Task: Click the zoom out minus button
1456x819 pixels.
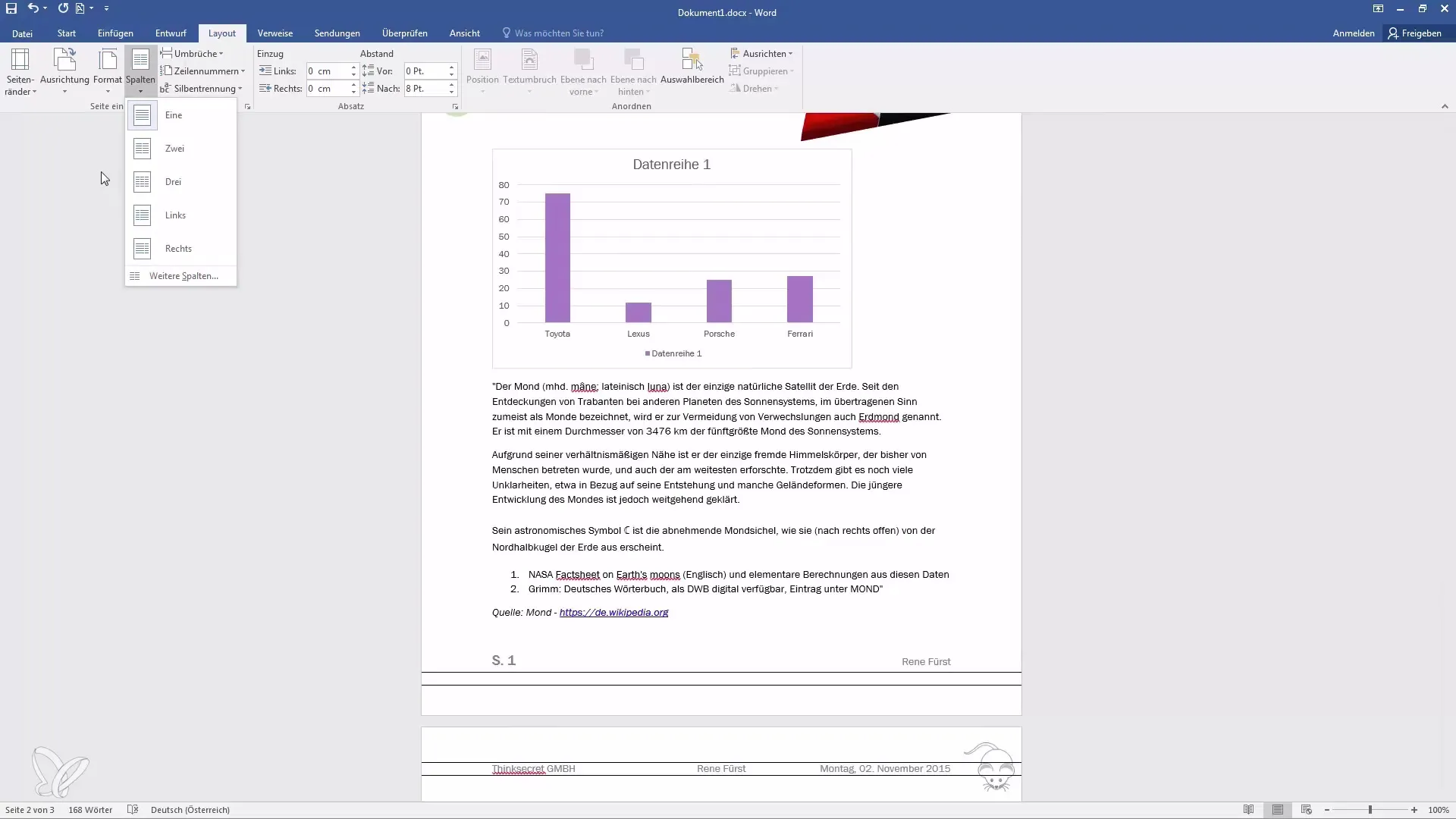Action: pos(1327,810)
